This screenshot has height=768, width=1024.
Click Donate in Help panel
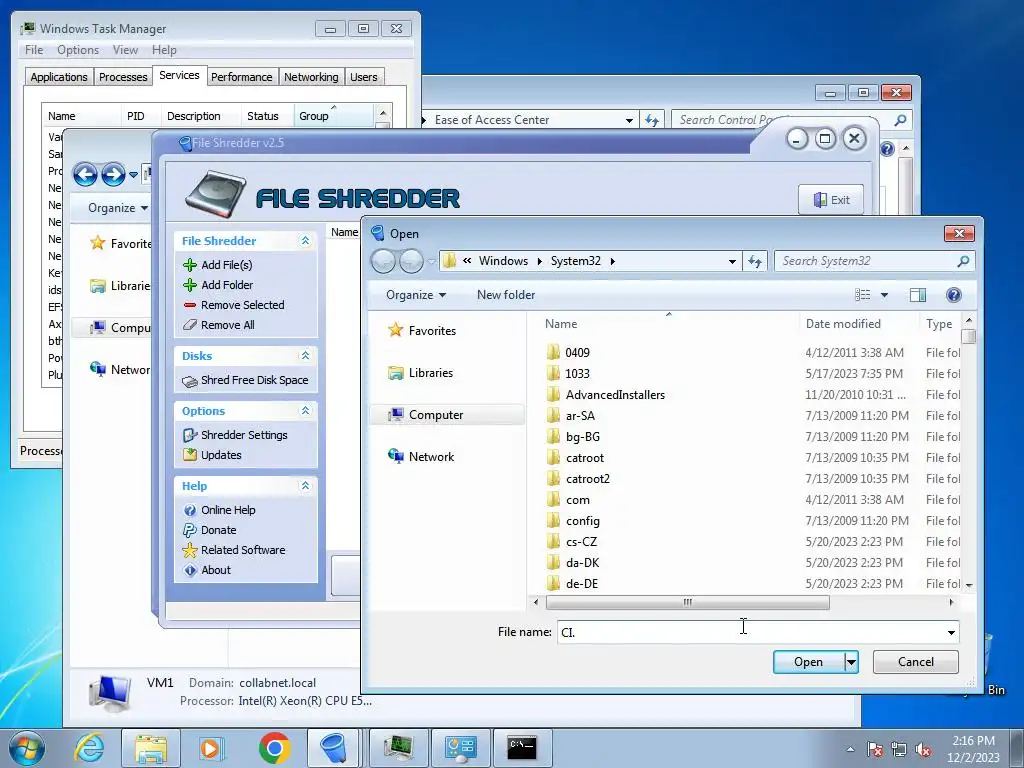[218, 530]
